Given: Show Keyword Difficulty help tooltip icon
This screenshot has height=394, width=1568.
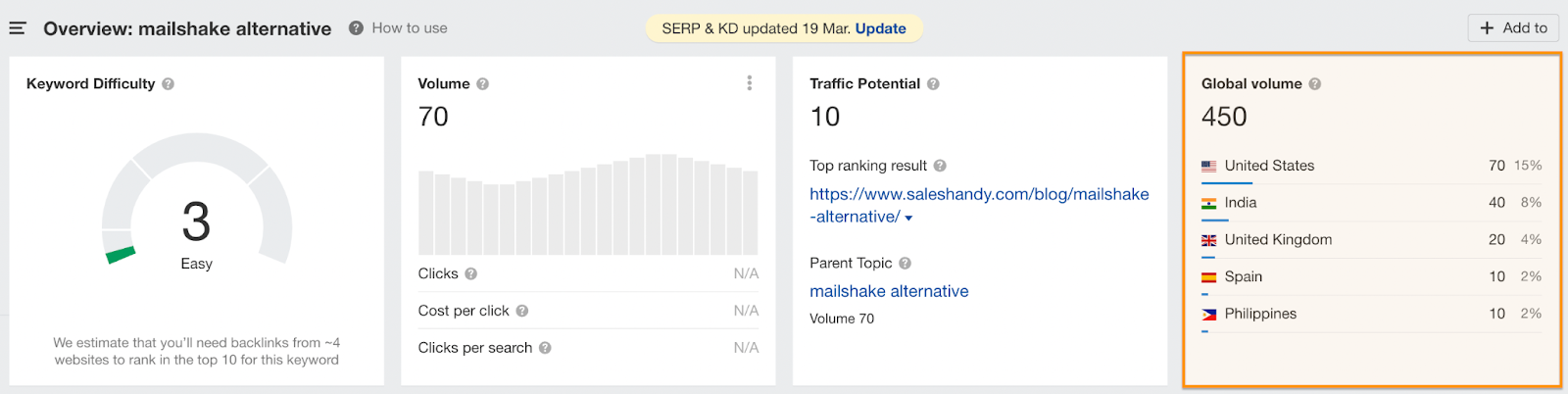Looking at the screenshot, I should 169,84.
